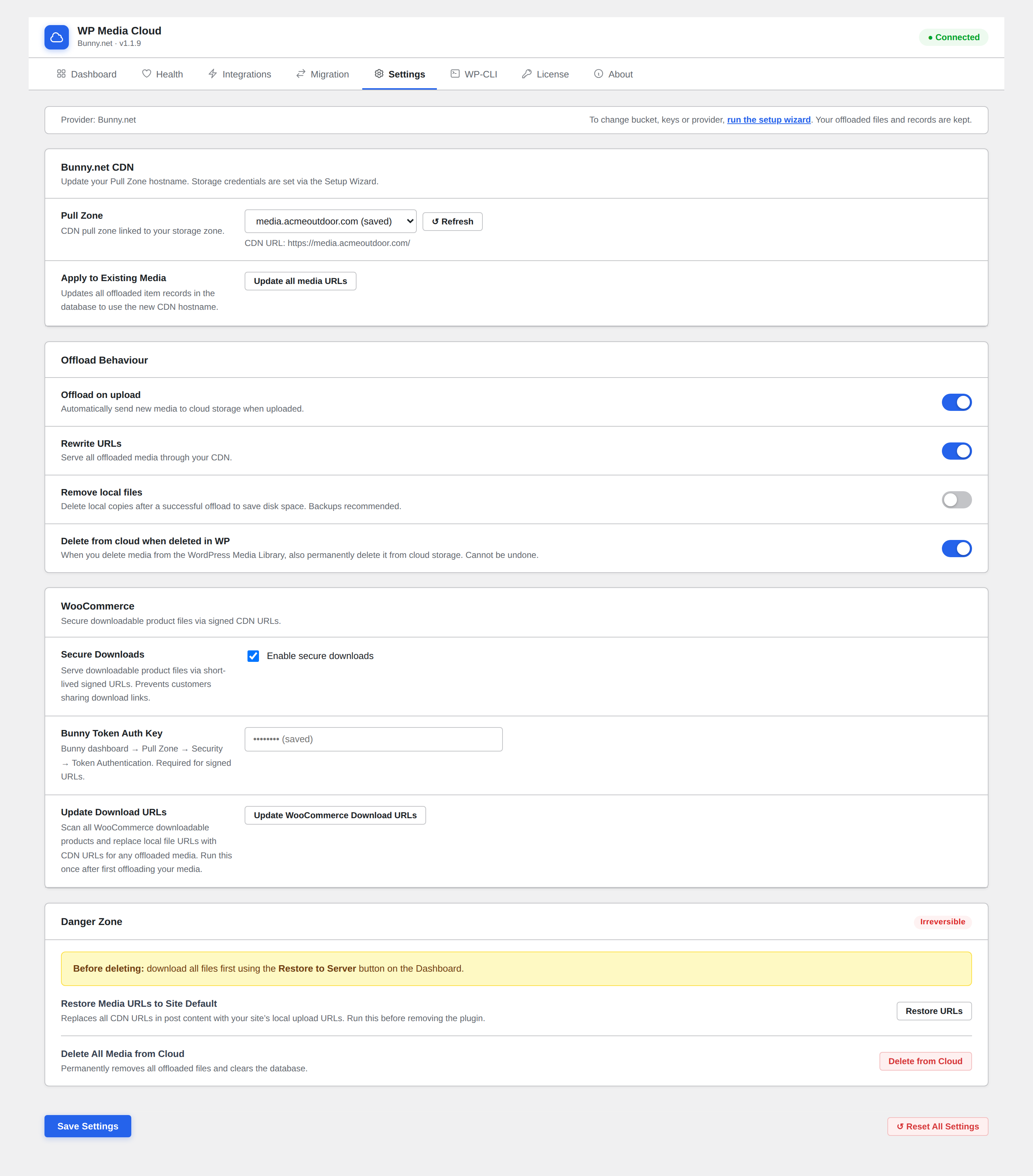Click the Connected status badge
This screenshot has height=1176, width=1033.
[x=954, y=37]
